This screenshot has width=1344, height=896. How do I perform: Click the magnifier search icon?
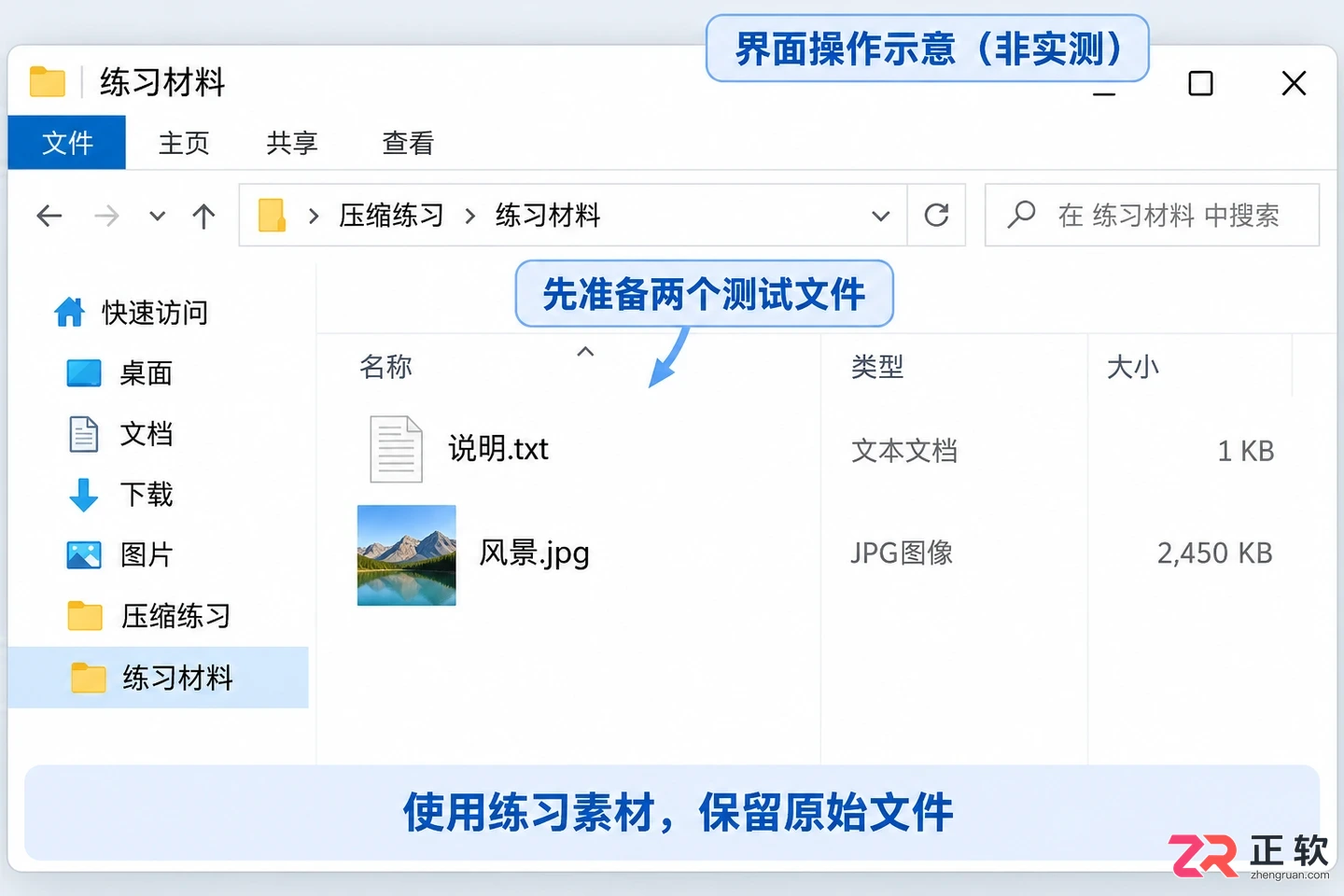(1021, 215)
